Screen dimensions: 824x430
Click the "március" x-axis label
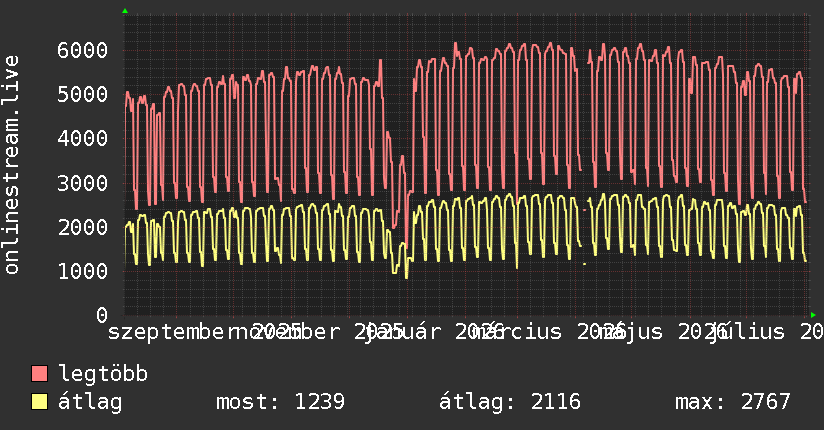point(517,332)
